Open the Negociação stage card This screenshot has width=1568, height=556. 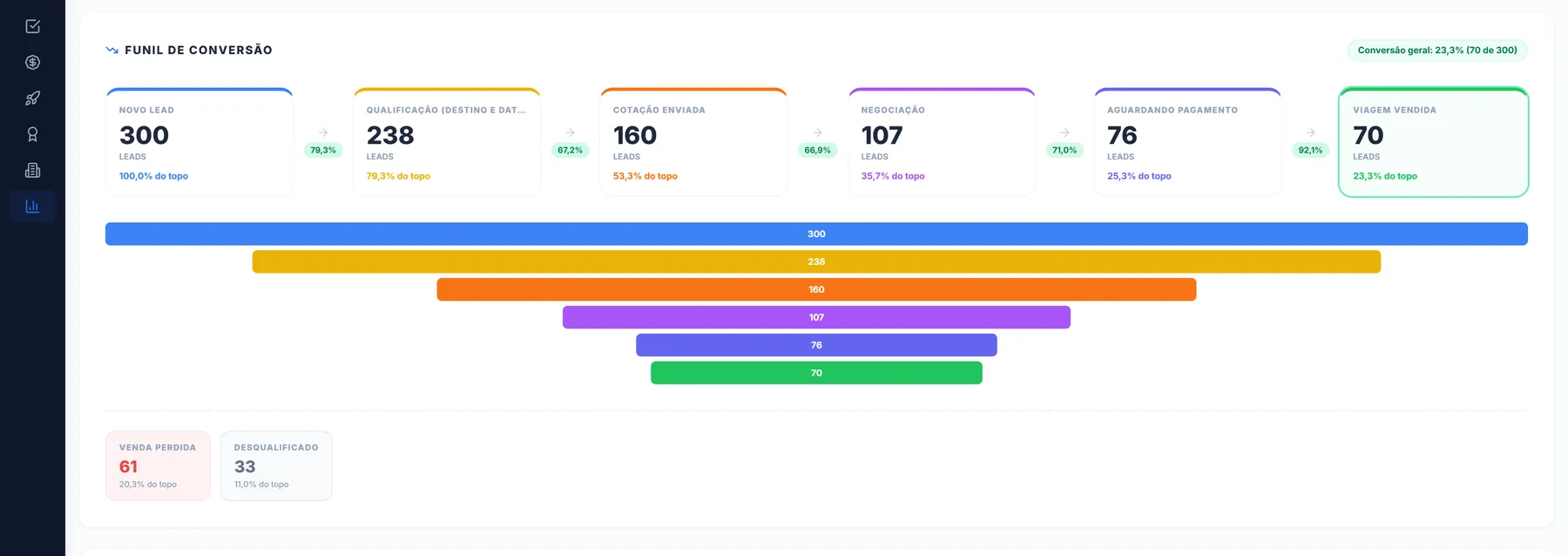tap(942, 142)
